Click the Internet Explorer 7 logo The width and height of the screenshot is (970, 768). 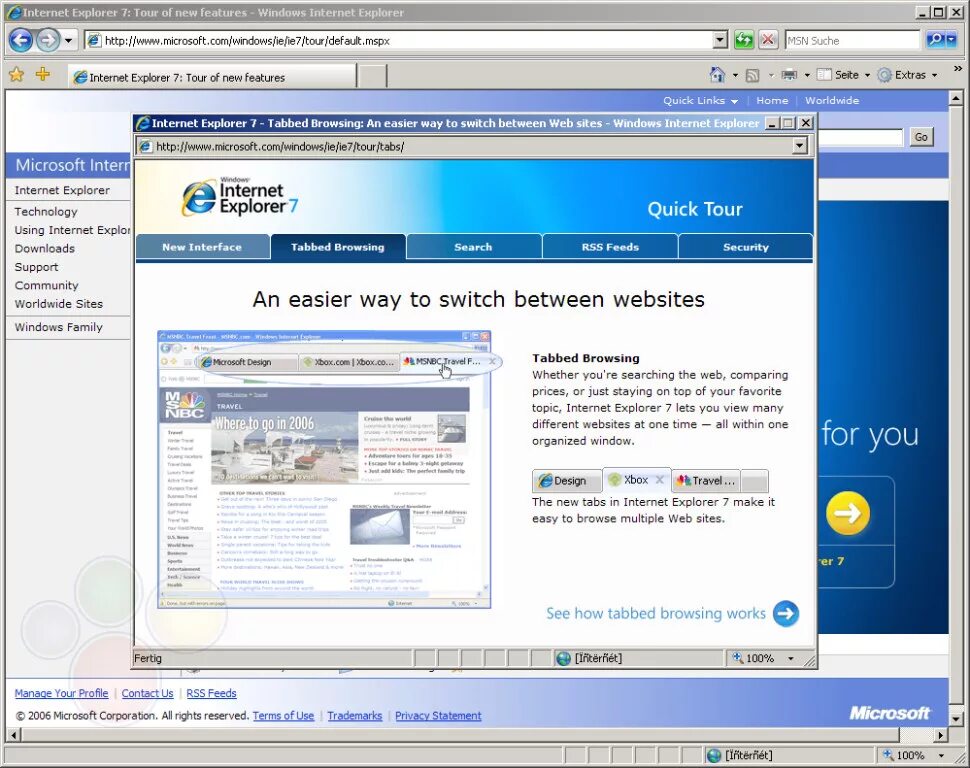click(240, 197)
